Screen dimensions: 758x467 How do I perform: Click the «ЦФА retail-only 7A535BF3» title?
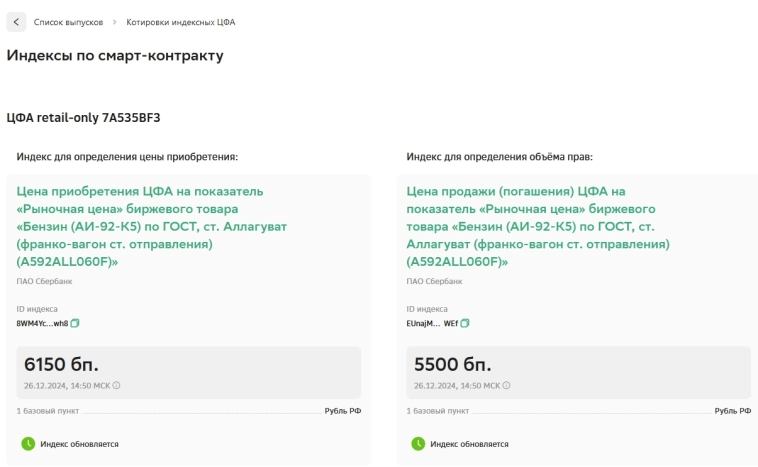tap(84, 118)
